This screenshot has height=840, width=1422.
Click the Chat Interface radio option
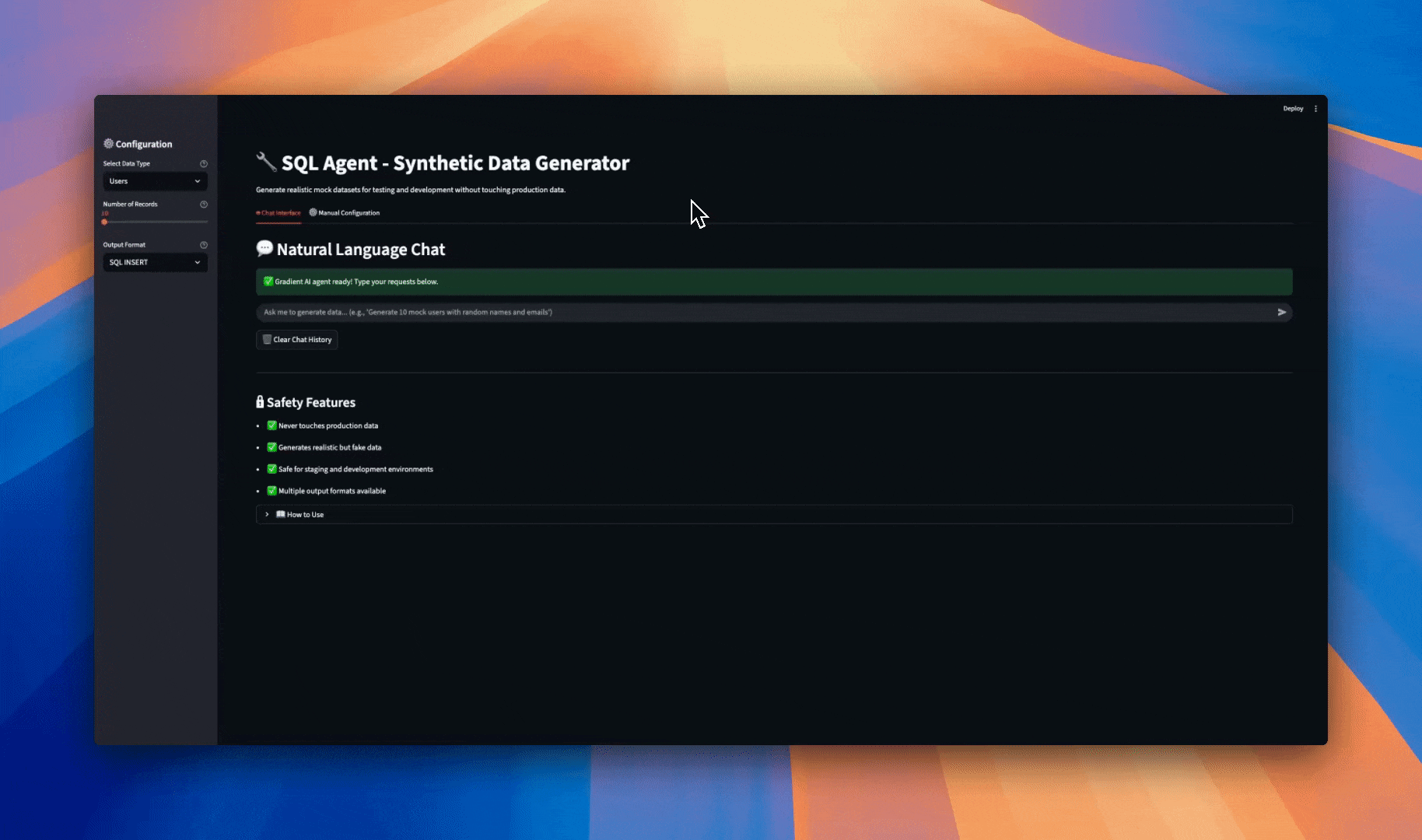(x=278, y=212)
